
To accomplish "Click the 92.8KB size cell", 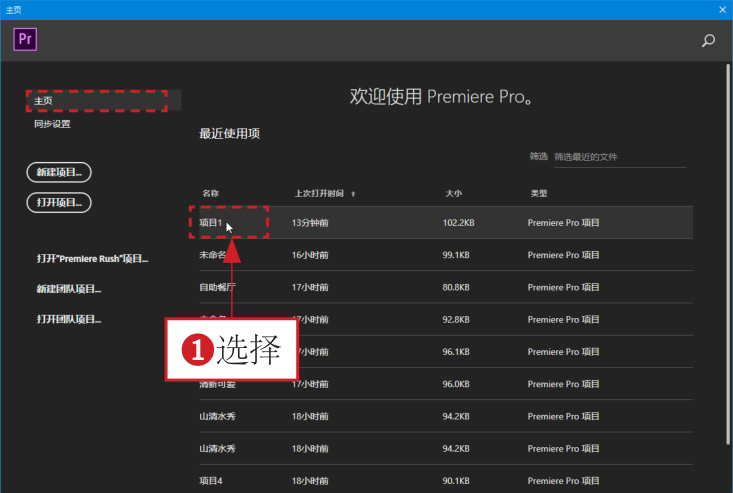I will 456,320.
